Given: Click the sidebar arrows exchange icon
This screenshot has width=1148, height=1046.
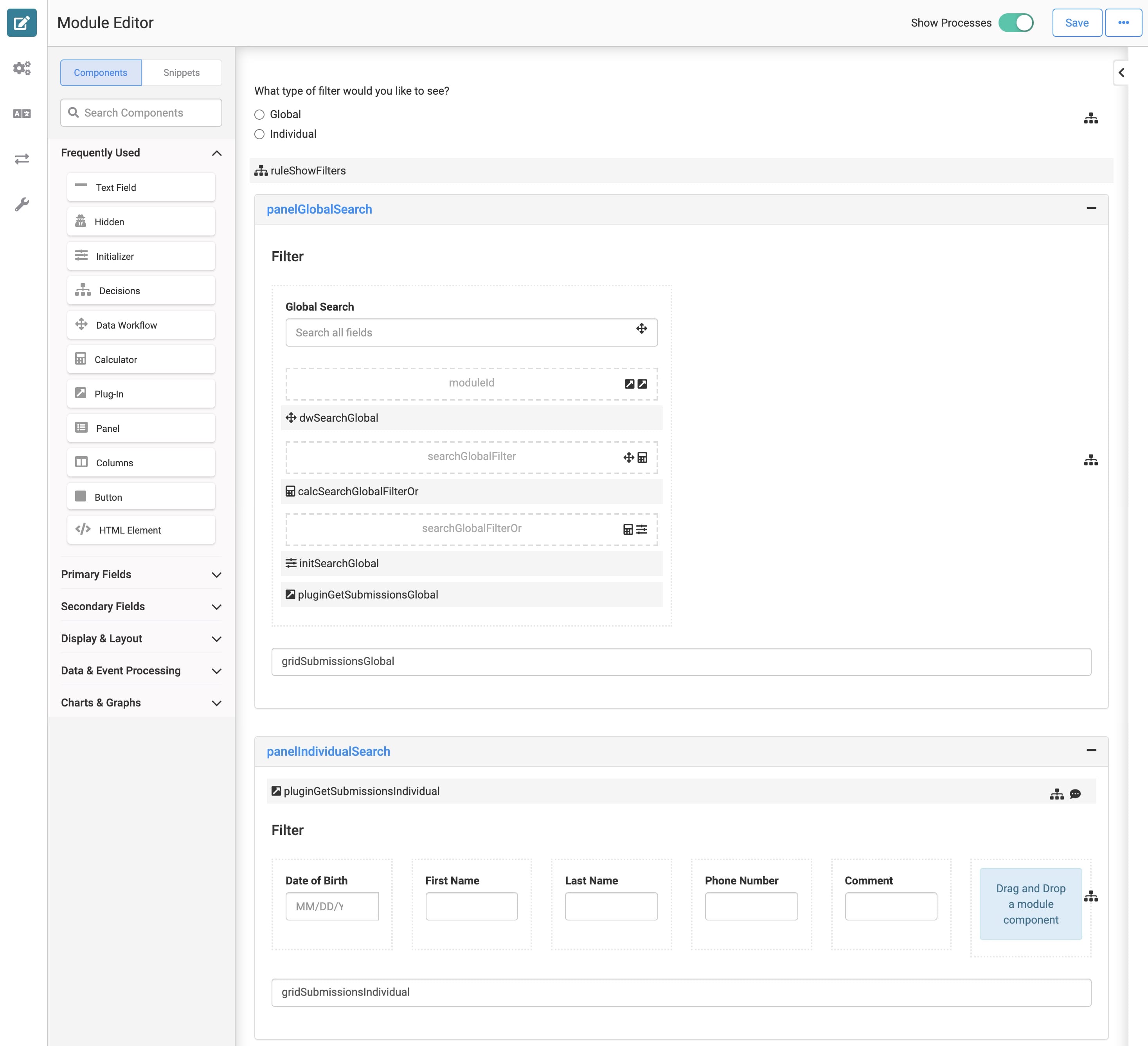Looking at the screenshot, I should [22, 159].
